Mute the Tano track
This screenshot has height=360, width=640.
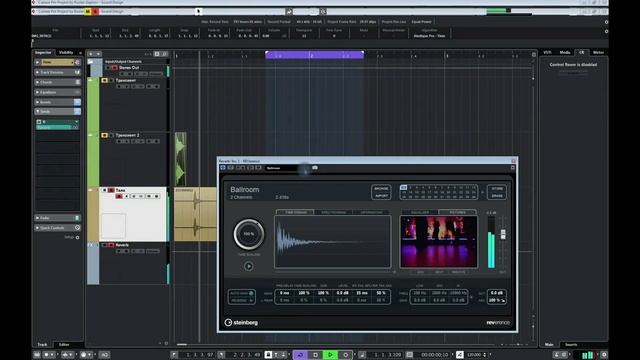104,190
